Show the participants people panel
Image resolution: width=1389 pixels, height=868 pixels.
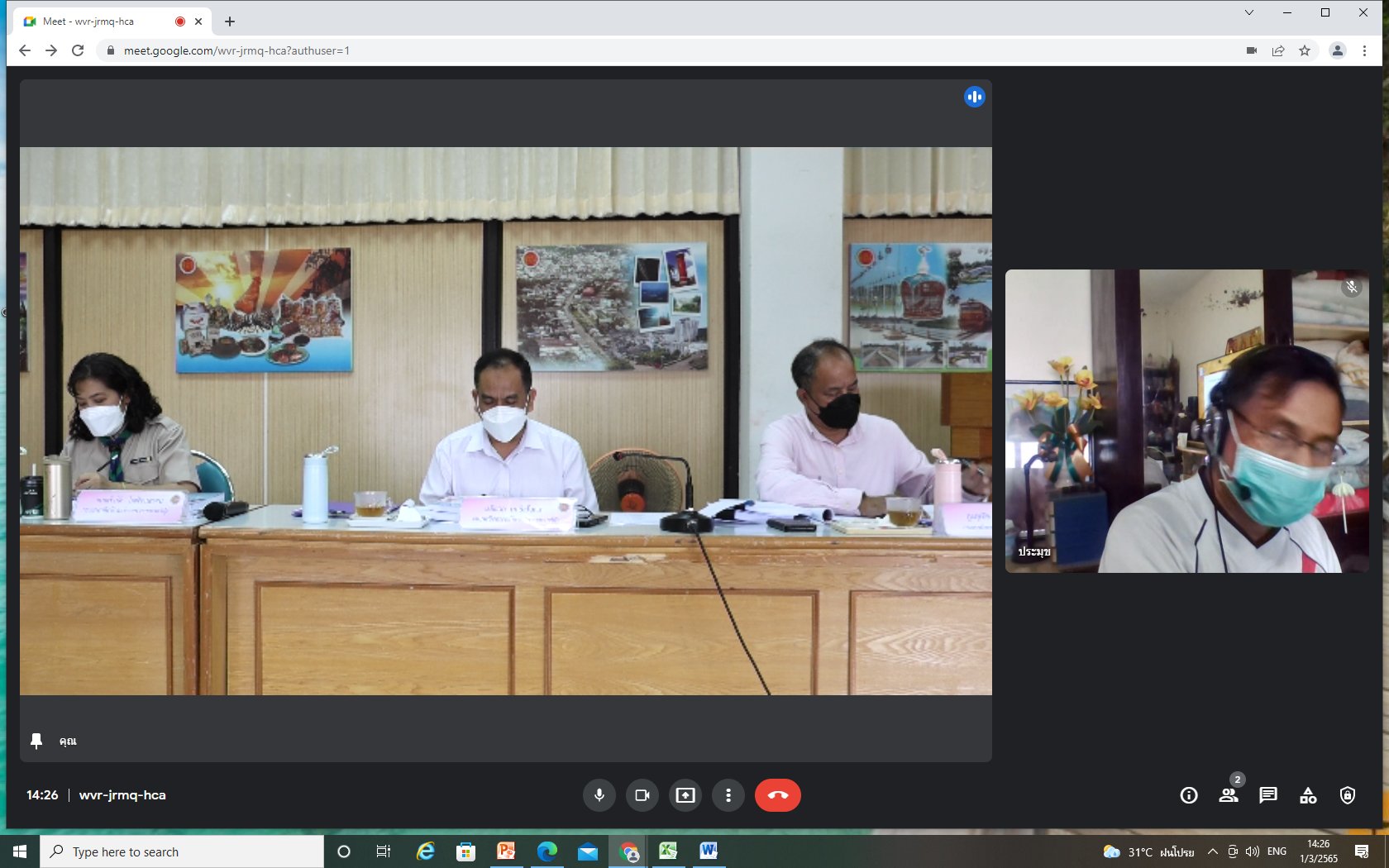(1229, 795)
